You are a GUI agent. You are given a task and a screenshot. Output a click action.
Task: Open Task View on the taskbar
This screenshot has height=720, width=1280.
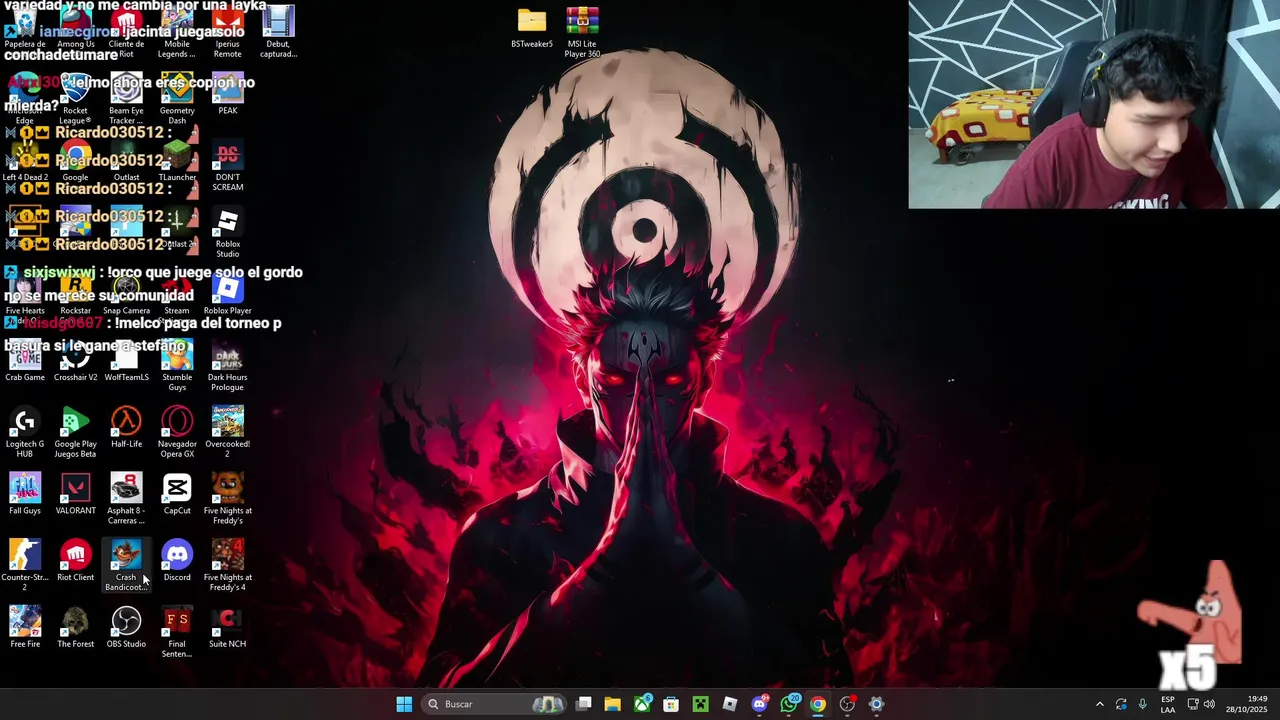584,704
